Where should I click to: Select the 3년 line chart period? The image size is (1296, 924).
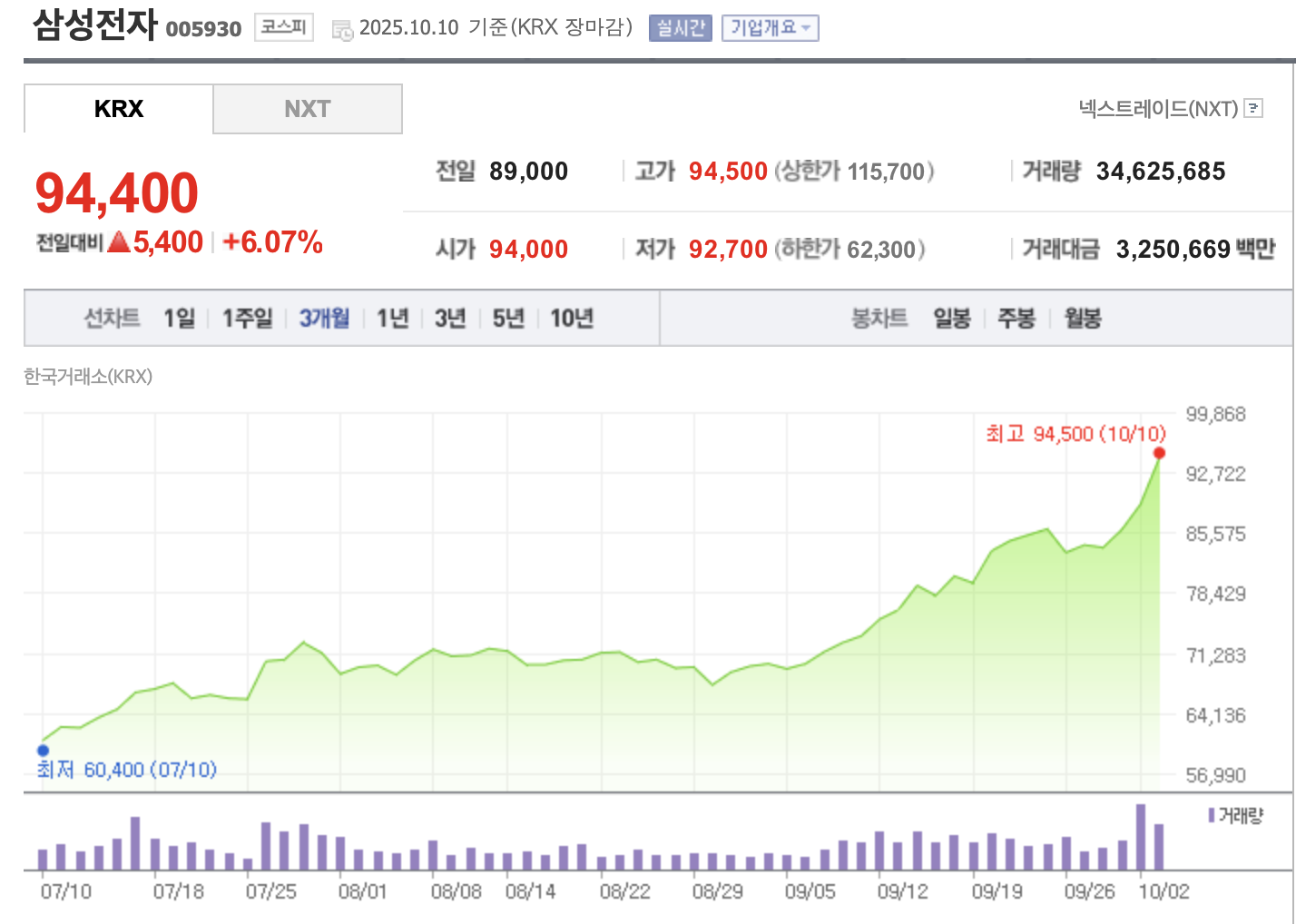pos(450,318)
